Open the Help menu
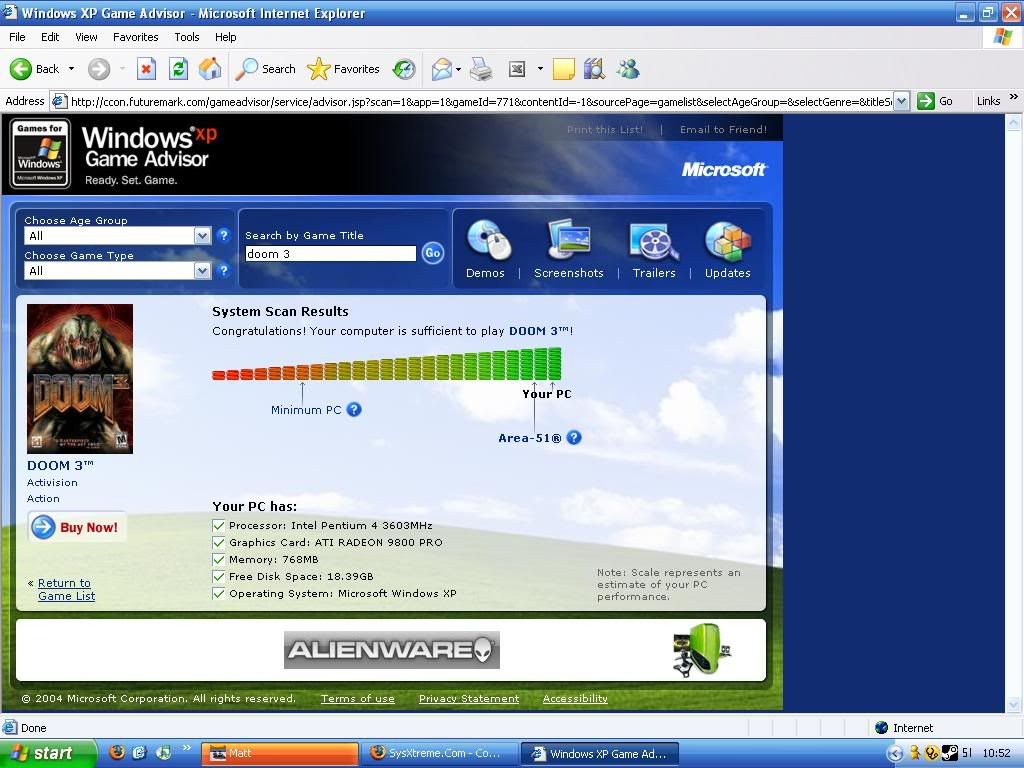Viewport: 1024px width, 768px height. (225, 37)
